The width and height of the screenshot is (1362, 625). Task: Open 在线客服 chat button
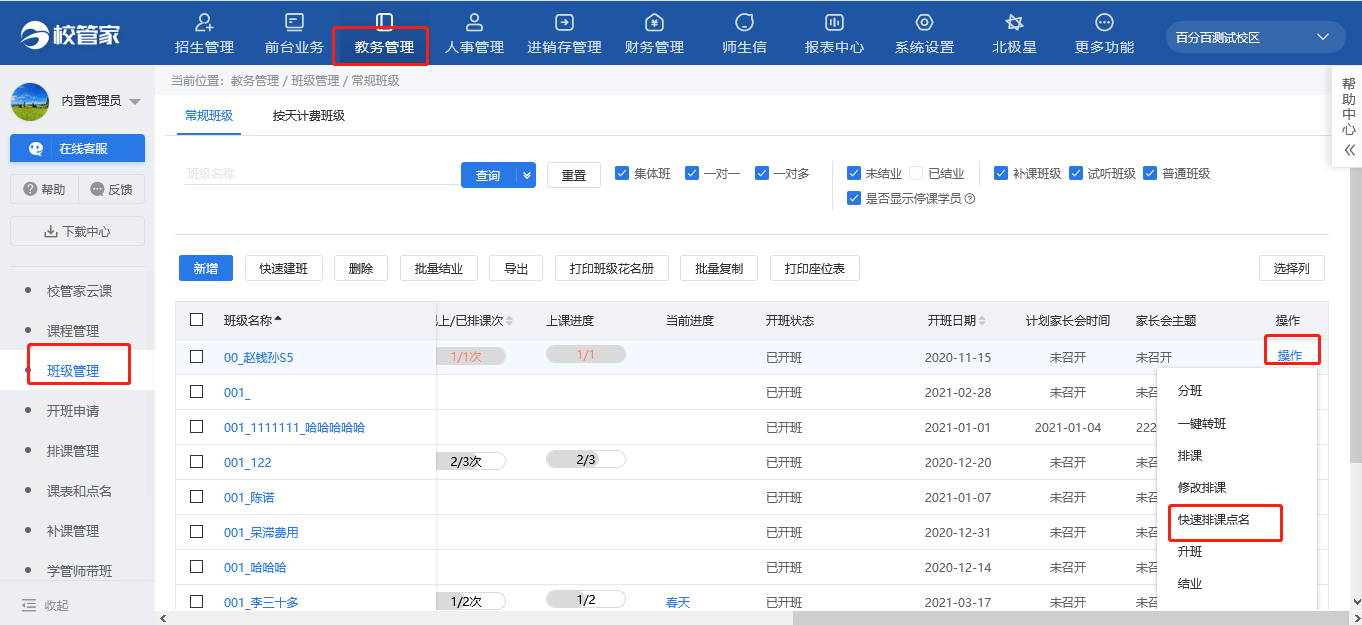point(77,148)
